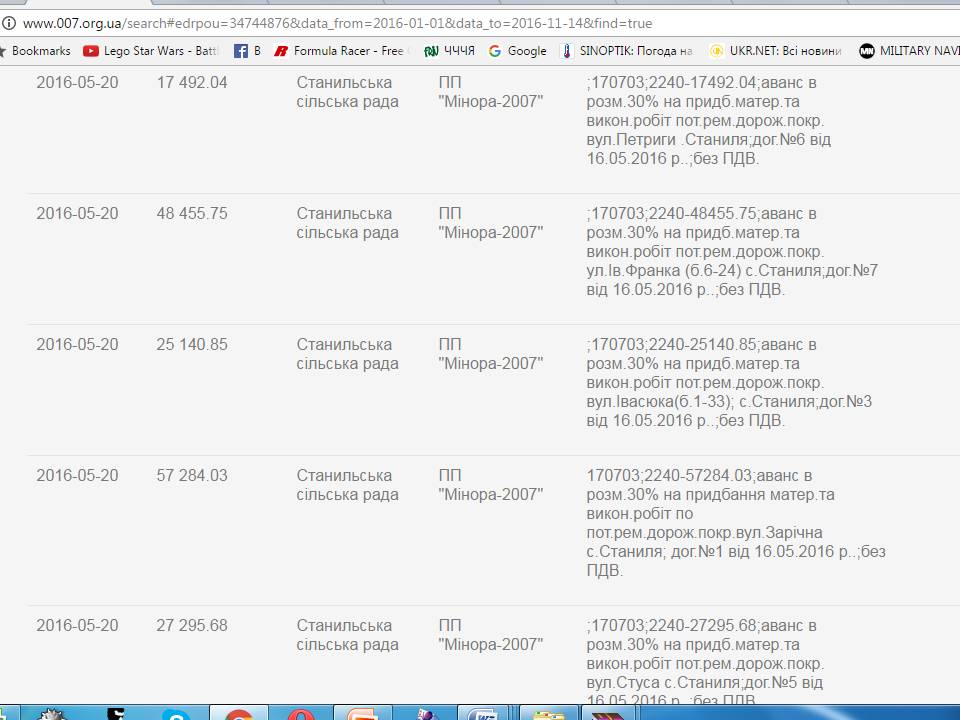Open the Formula Racer bookmark
Screen dimensions: 960x720
pos(340,51)
